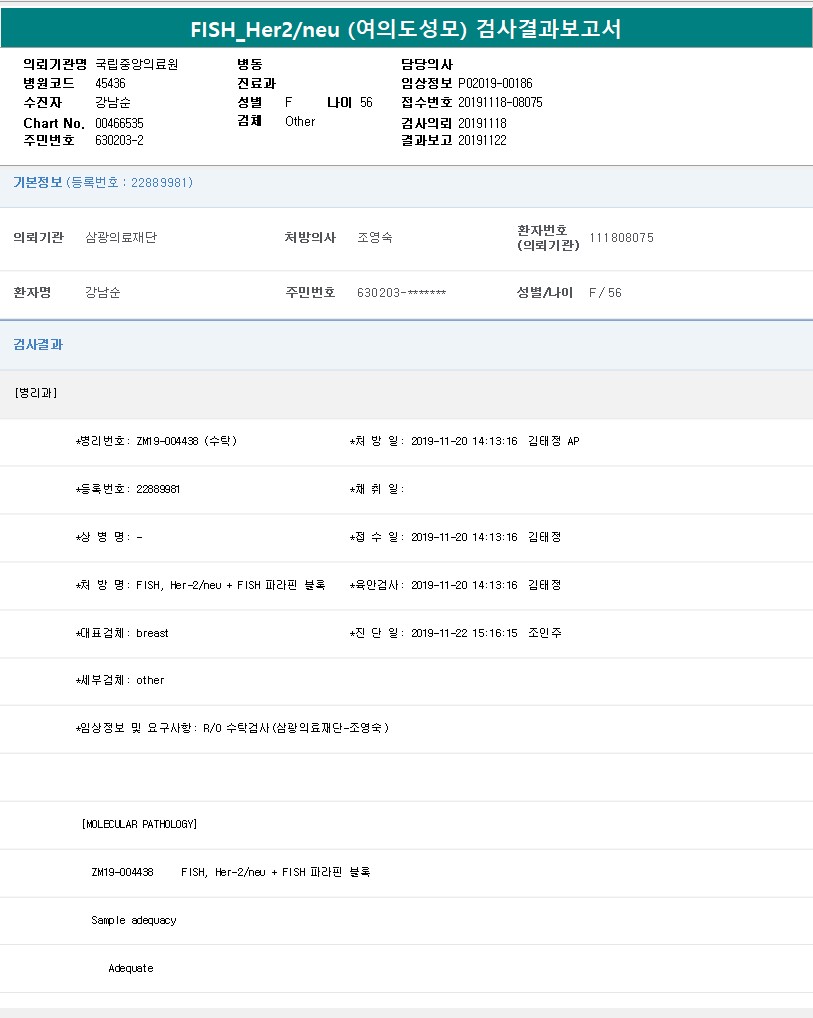This screenshot has width=813, height=1018.
Task: Click the 결과보고 date 20191122
Action: point(482,140)
